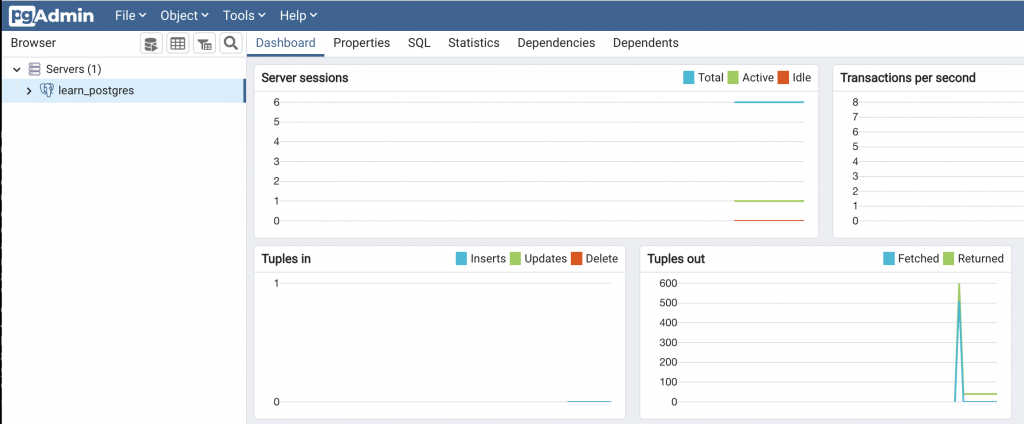Open the Help menu
Screen dimensions: 1024x424
(298, 15)
